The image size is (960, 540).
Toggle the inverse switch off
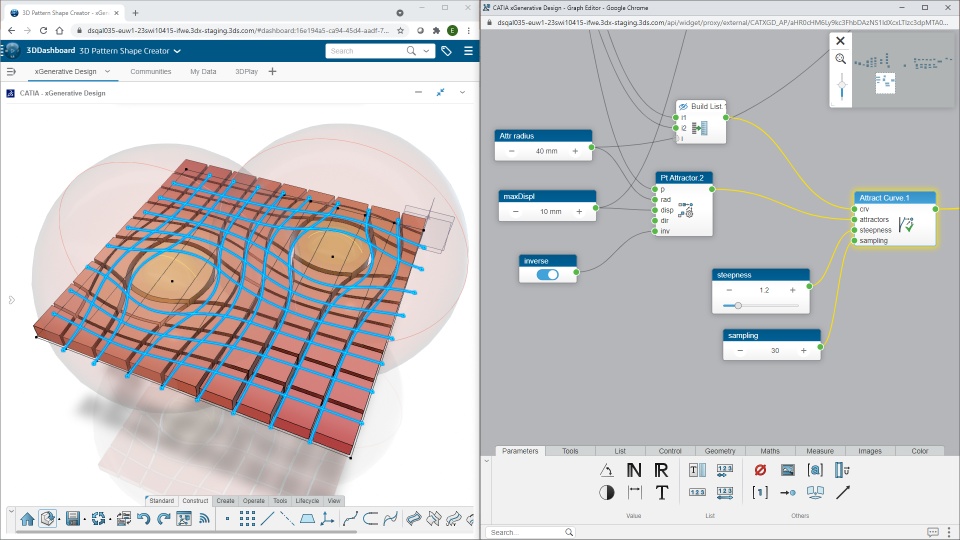coord(547,274)
